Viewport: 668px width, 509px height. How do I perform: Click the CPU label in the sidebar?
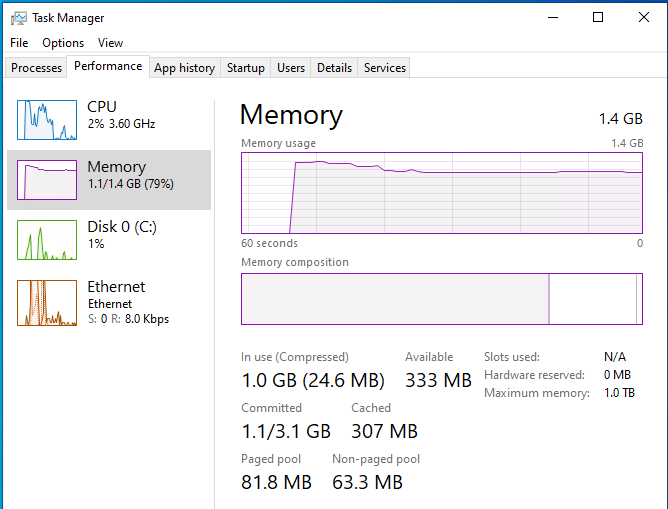click(x=102, y=107)
